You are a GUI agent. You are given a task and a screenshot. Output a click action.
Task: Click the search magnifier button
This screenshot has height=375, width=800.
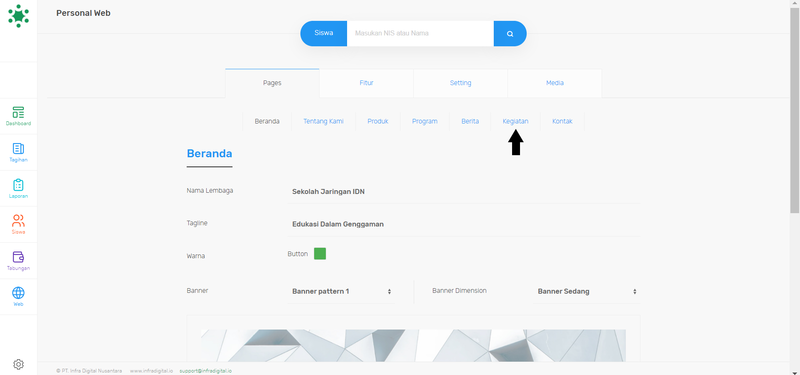510,34
